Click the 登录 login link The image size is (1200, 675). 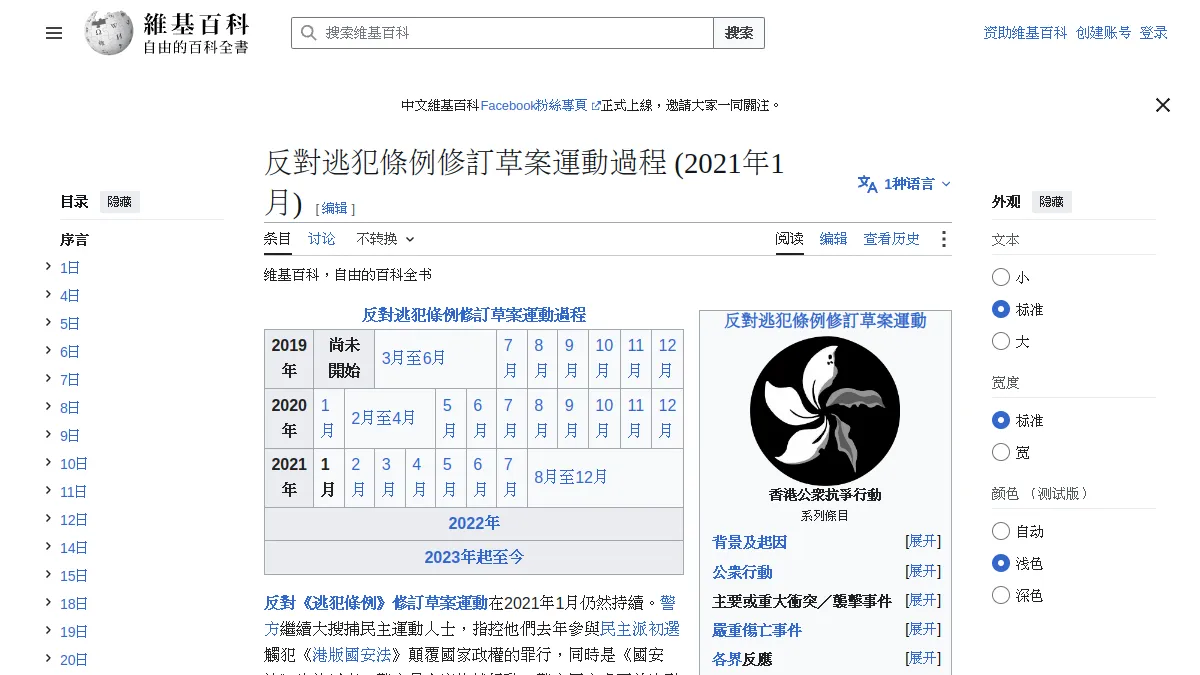pyautogui.click(x=1154, y=33)
